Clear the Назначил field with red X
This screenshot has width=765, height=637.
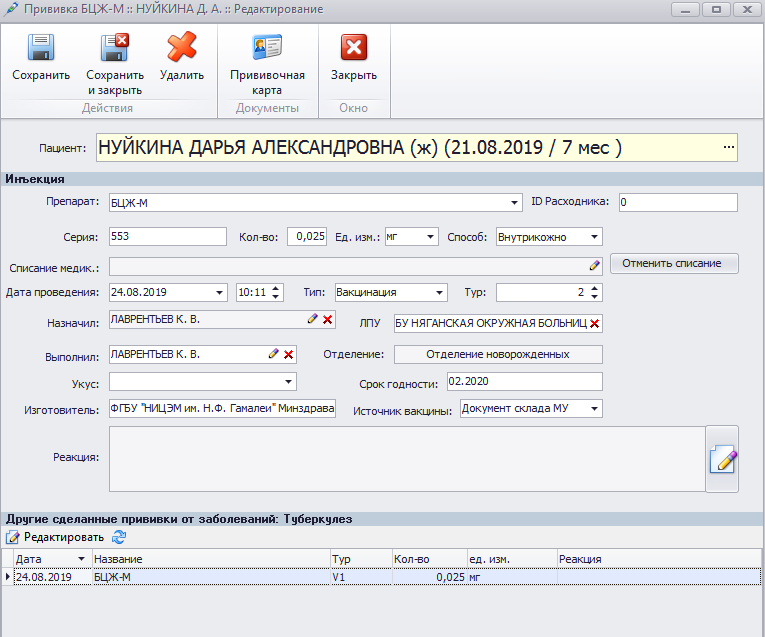point(327,319)
